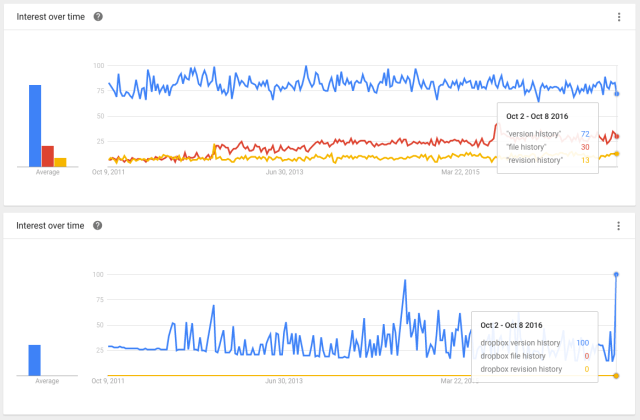
Task: Click the yellow average bar in the upper chart
Action: (x=60, y=162)
